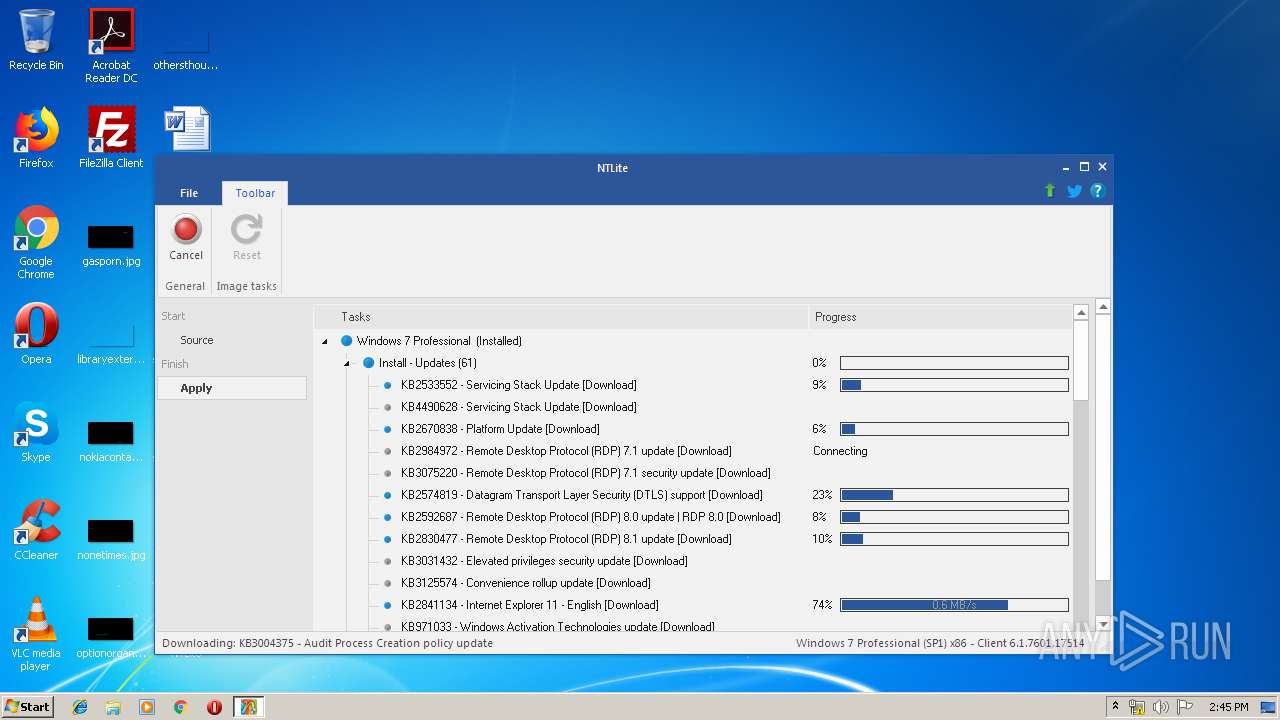
Task: Cancel the running NTLite task
Action: (186, 238)
